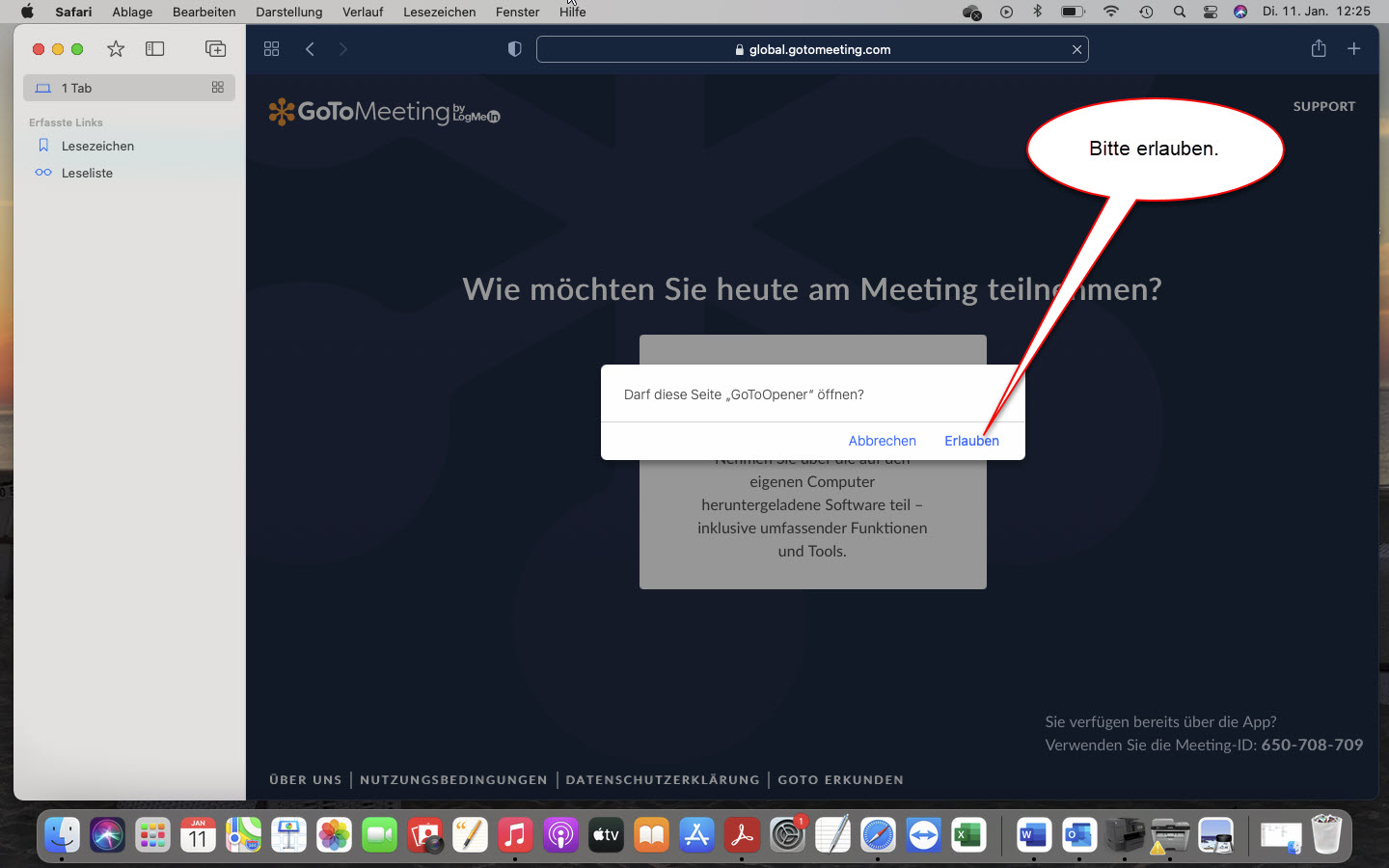This screenshot has height=868, width=1389.
Task: Click Abbrechen in the GoToOpener dialog
Action: coord(882,441)
